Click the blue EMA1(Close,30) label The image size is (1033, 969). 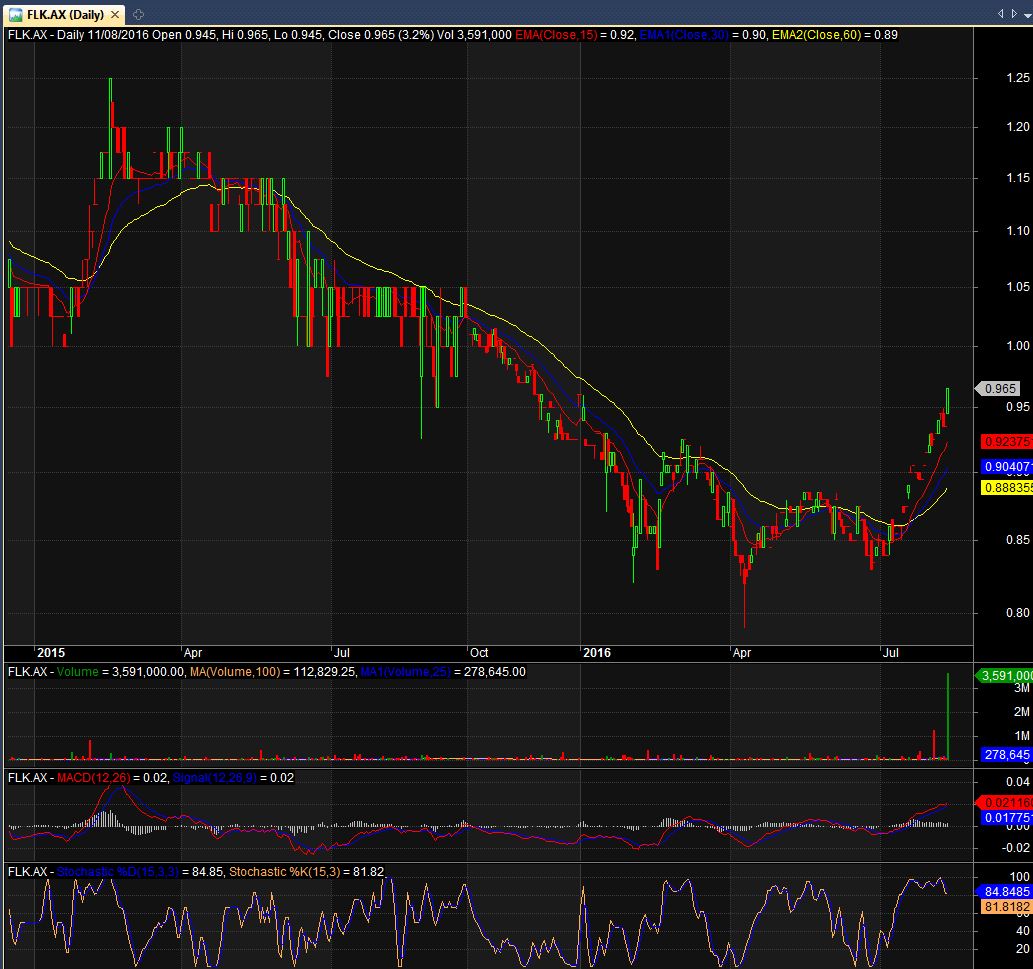684,35
